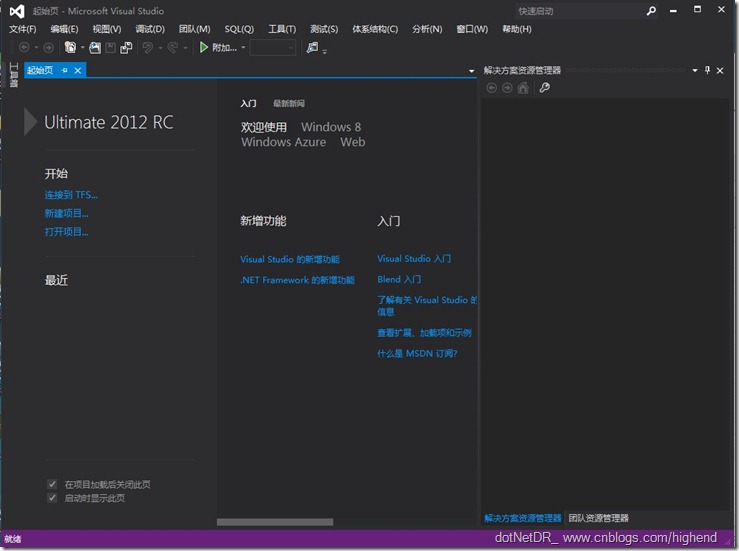Click the 新建项目... link

(66, 213)
